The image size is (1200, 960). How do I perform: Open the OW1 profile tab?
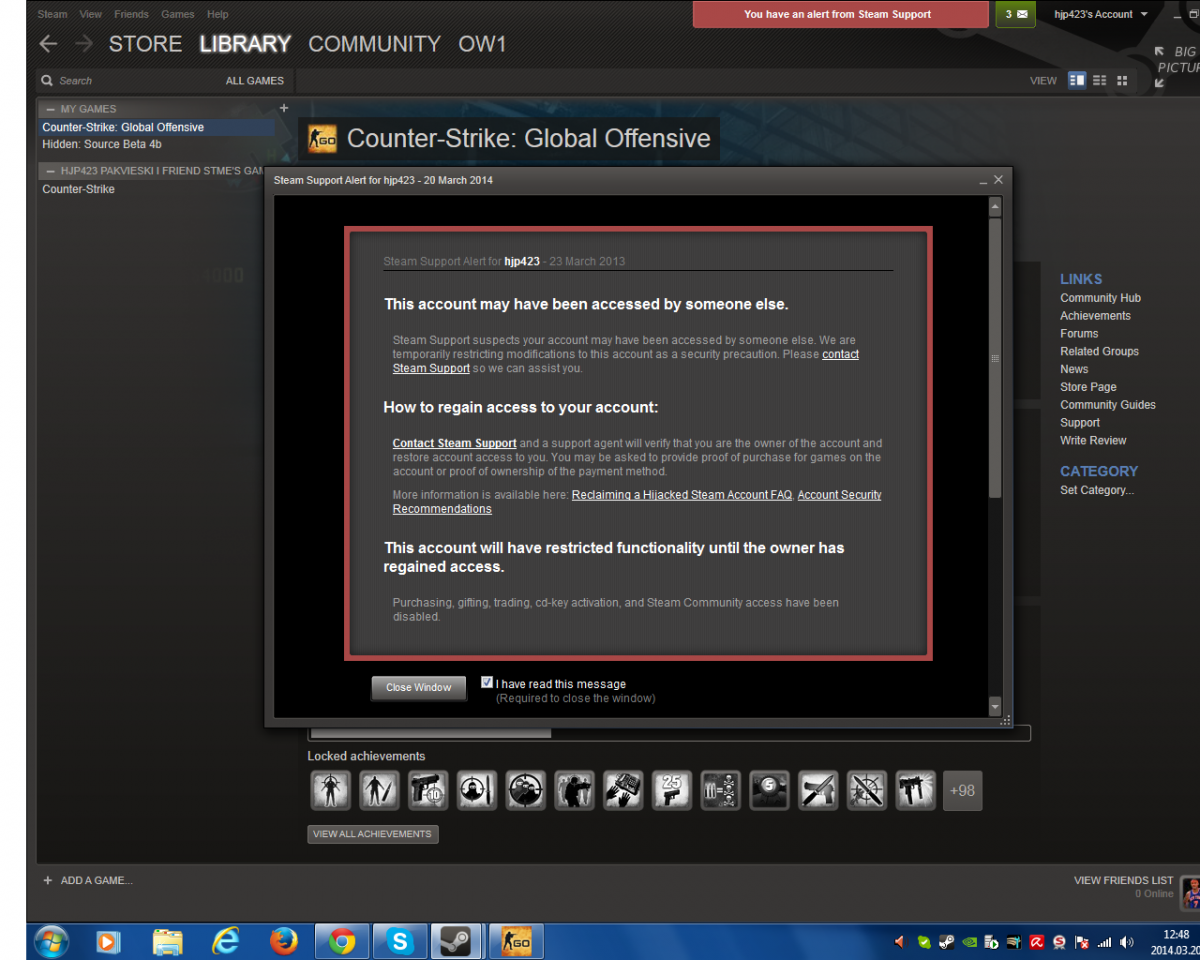(482, 44)
